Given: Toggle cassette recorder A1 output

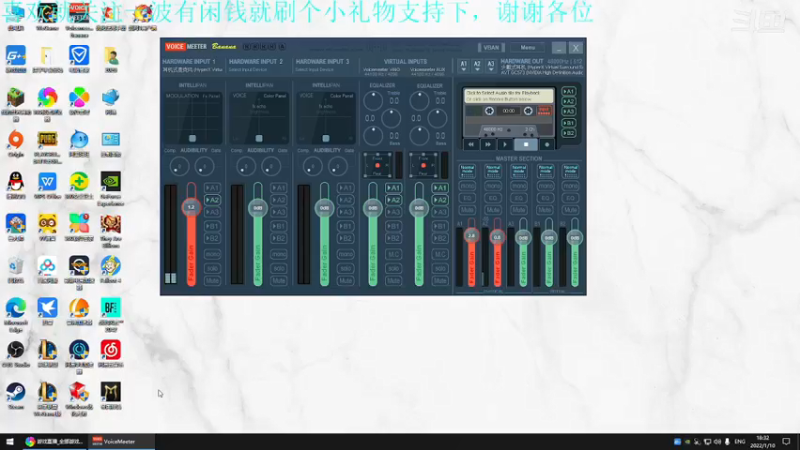Looking at the screenshot, I should tap(568, 92).
